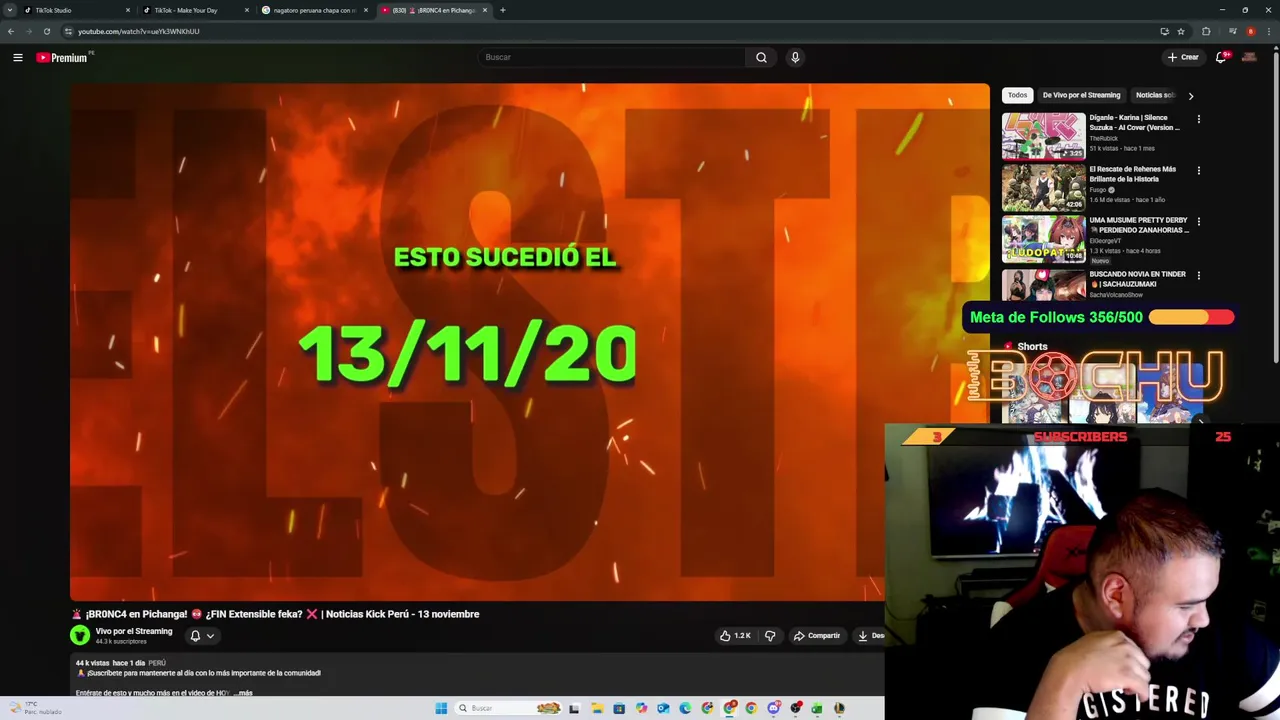The height and width of the screenshot is (720, 1280).
Task: Go to YouTube Premium home logo
Action: tap(62, 57)
